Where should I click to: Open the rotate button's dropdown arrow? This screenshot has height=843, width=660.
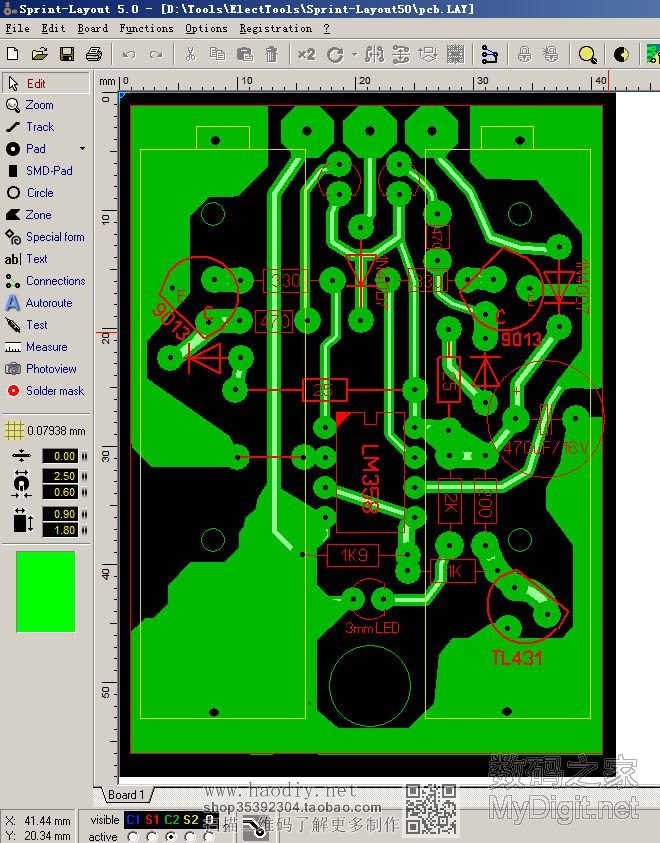tap(353, 54)
